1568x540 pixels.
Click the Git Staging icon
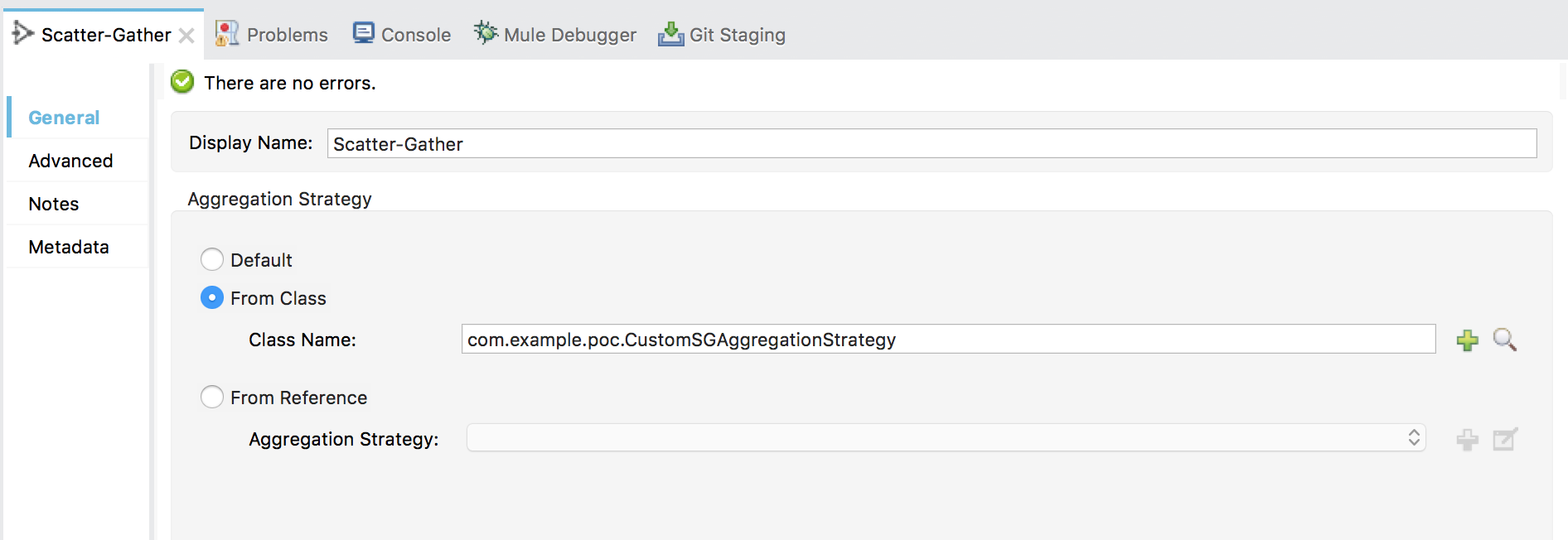coord(670,34)
